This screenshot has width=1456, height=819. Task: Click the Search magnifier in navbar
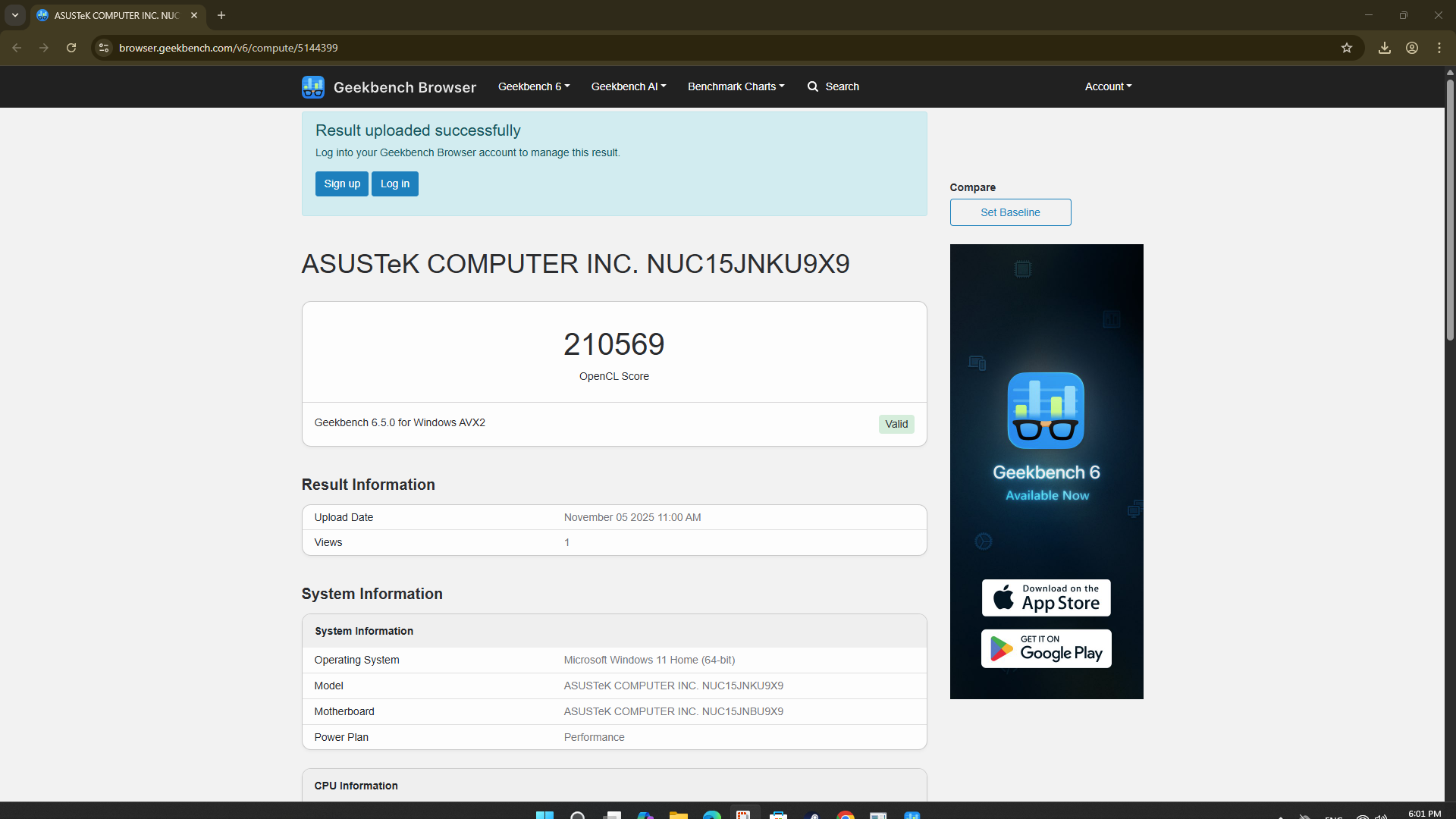click(813, 86)
